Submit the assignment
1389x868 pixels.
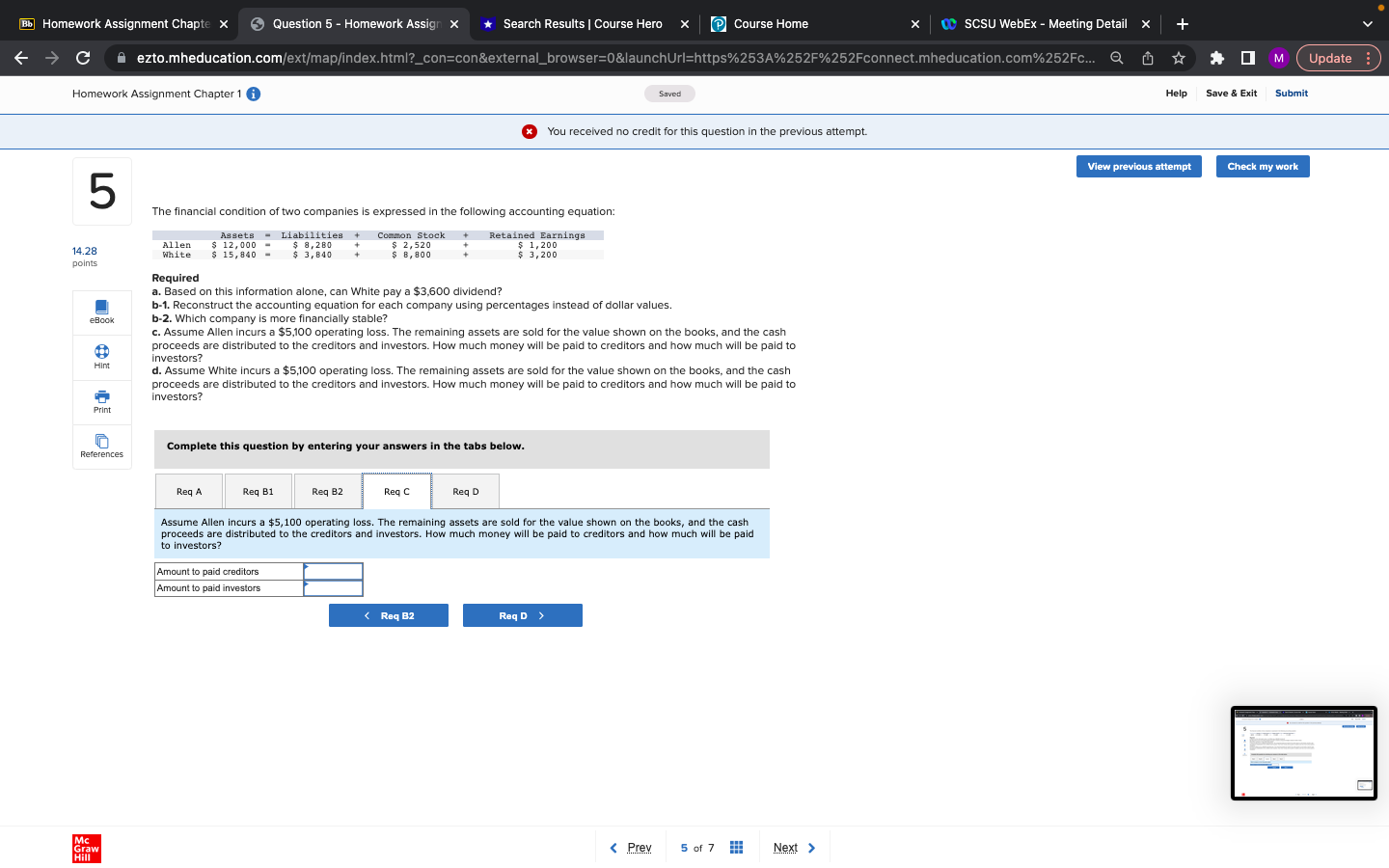coord(1292,94)
